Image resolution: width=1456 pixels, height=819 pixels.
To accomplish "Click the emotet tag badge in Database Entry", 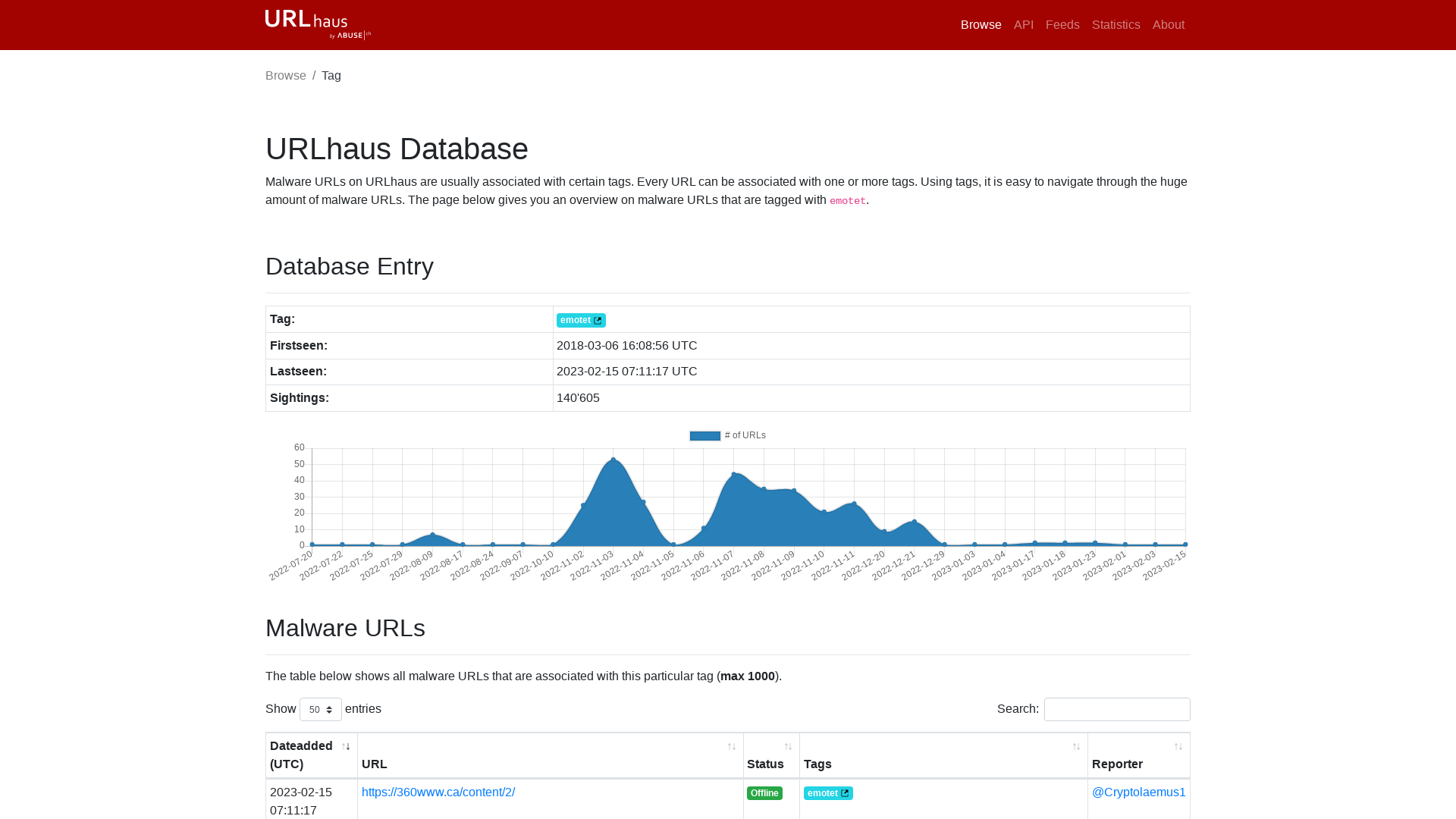I will pyautogui.click(x=581, y=320).
